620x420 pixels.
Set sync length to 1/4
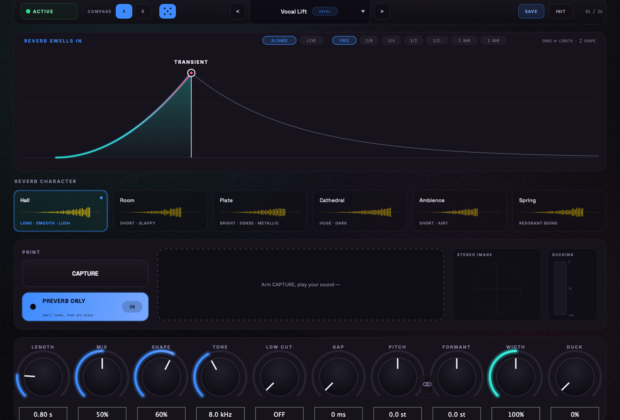coord(391,40)
